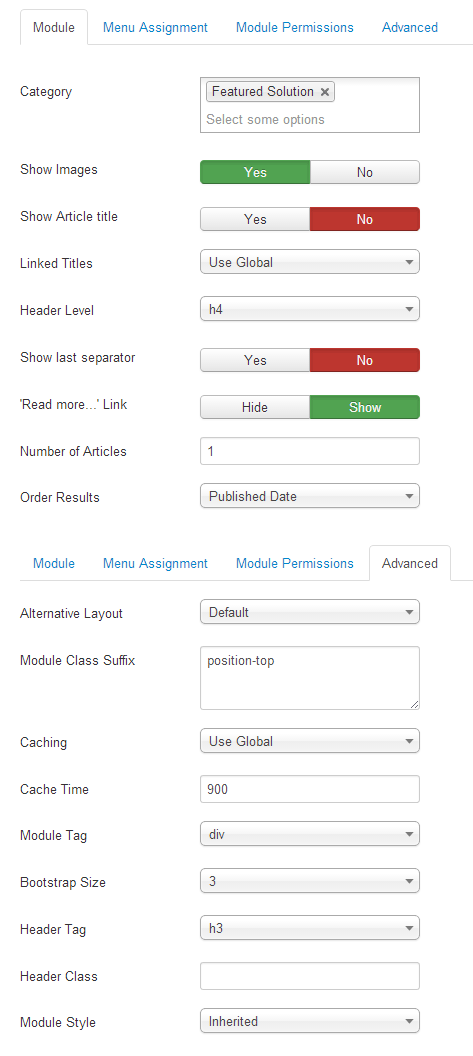Set Show Article title to Yes
Image resolution: width=473 pixels, height=1056 pixels.
coord(255,220)
